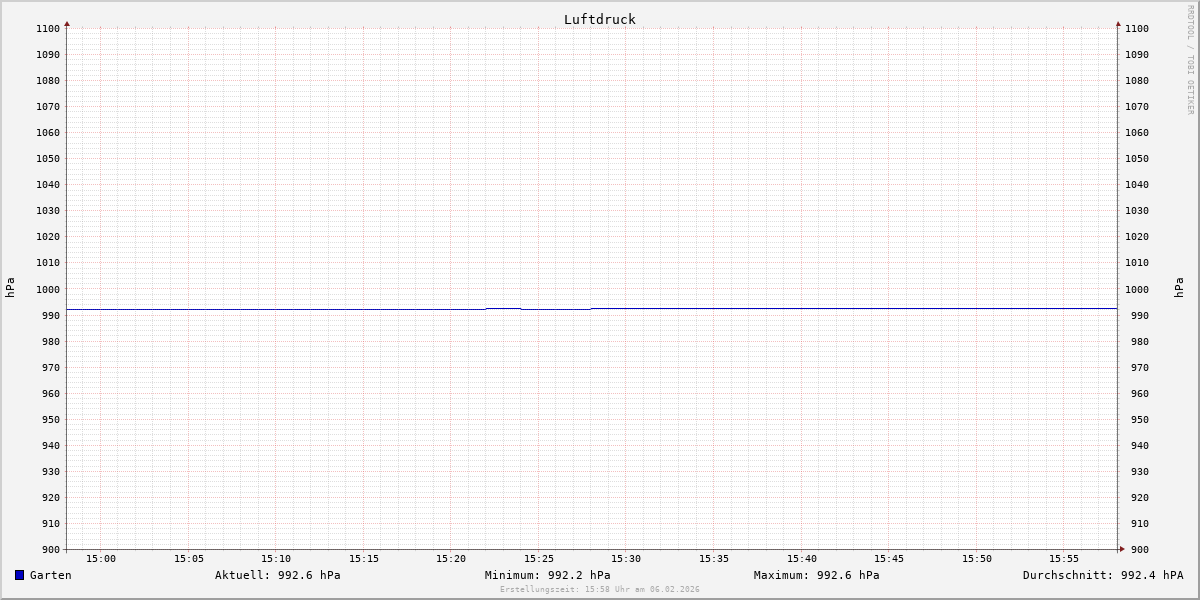Click the Luftdruck chart title

click(x=599, y=19)
